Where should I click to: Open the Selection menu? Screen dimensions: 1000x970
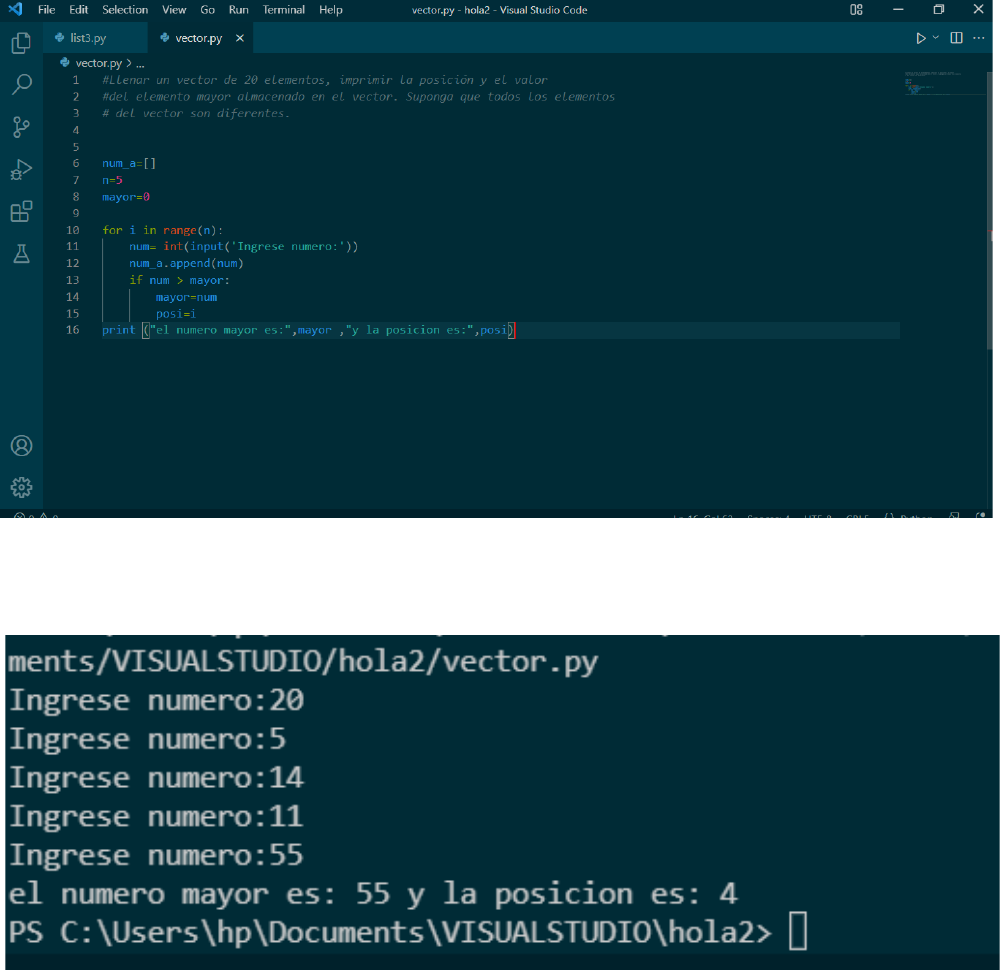point(125,10)
